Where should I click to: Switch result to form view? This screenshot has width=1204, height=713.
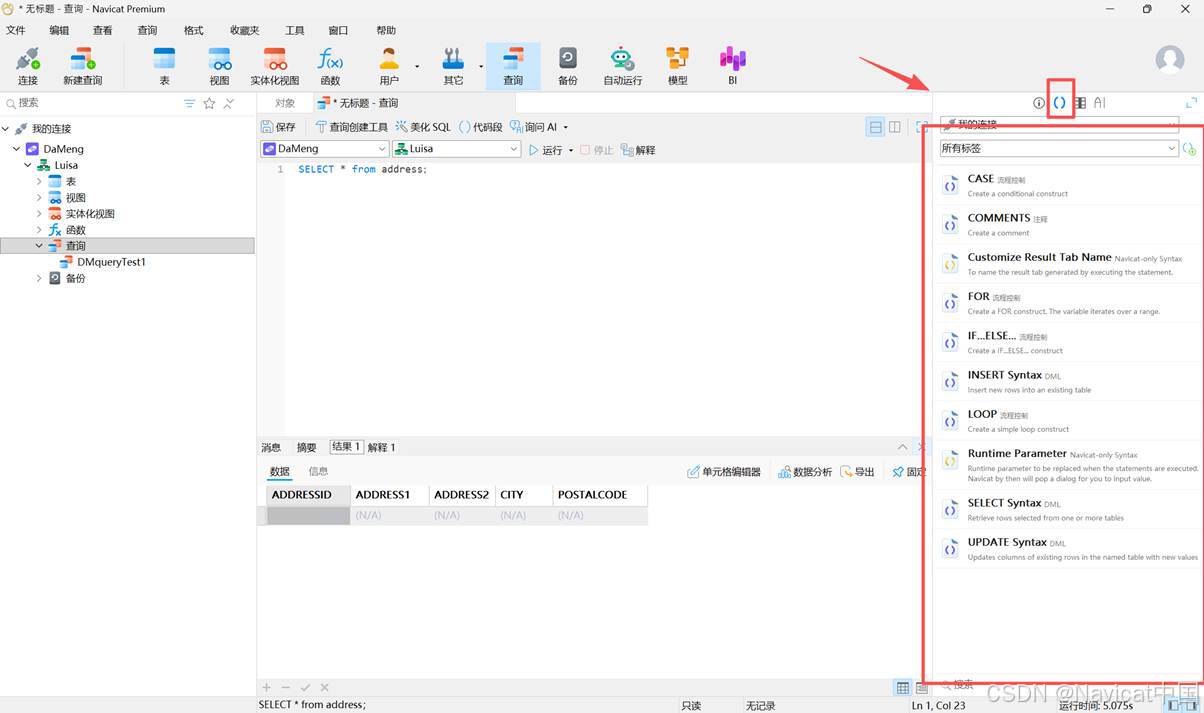922,688
